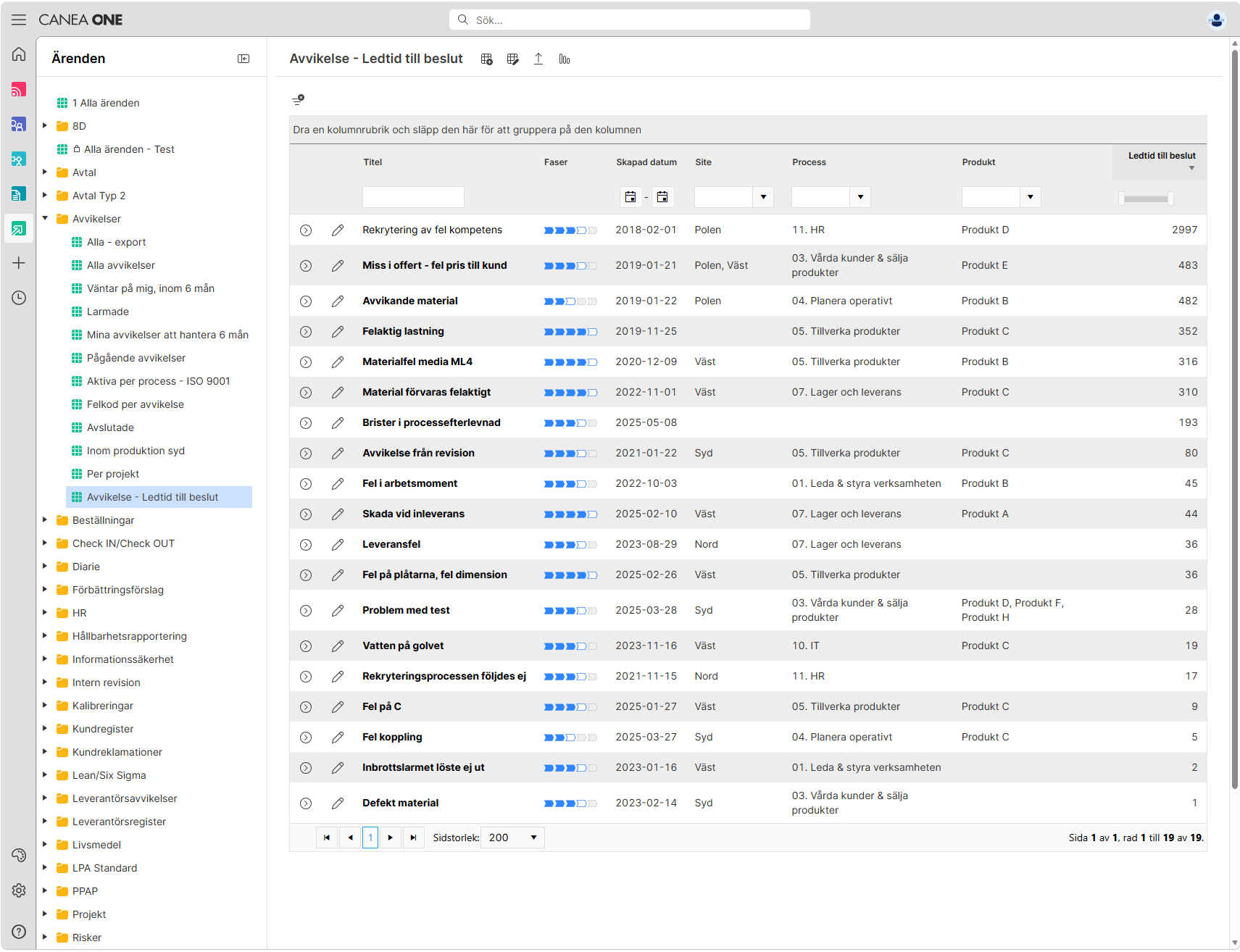Open the Sidstorlek page size dropdown
1240x952 pixels.
(x=512, y=838)
